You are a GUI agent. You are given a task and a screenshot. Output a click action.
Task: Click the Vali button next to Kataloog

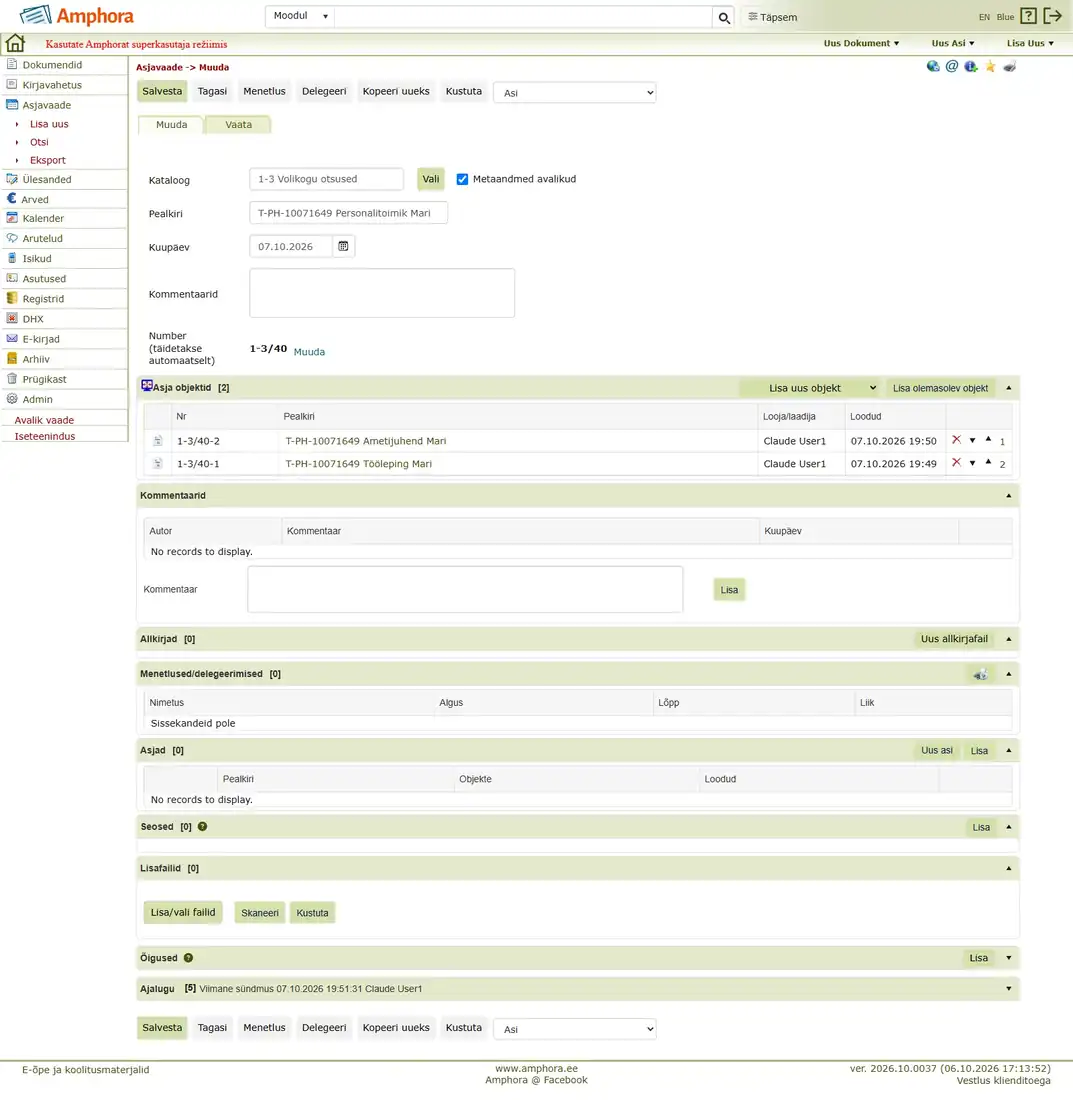(431, 179)
